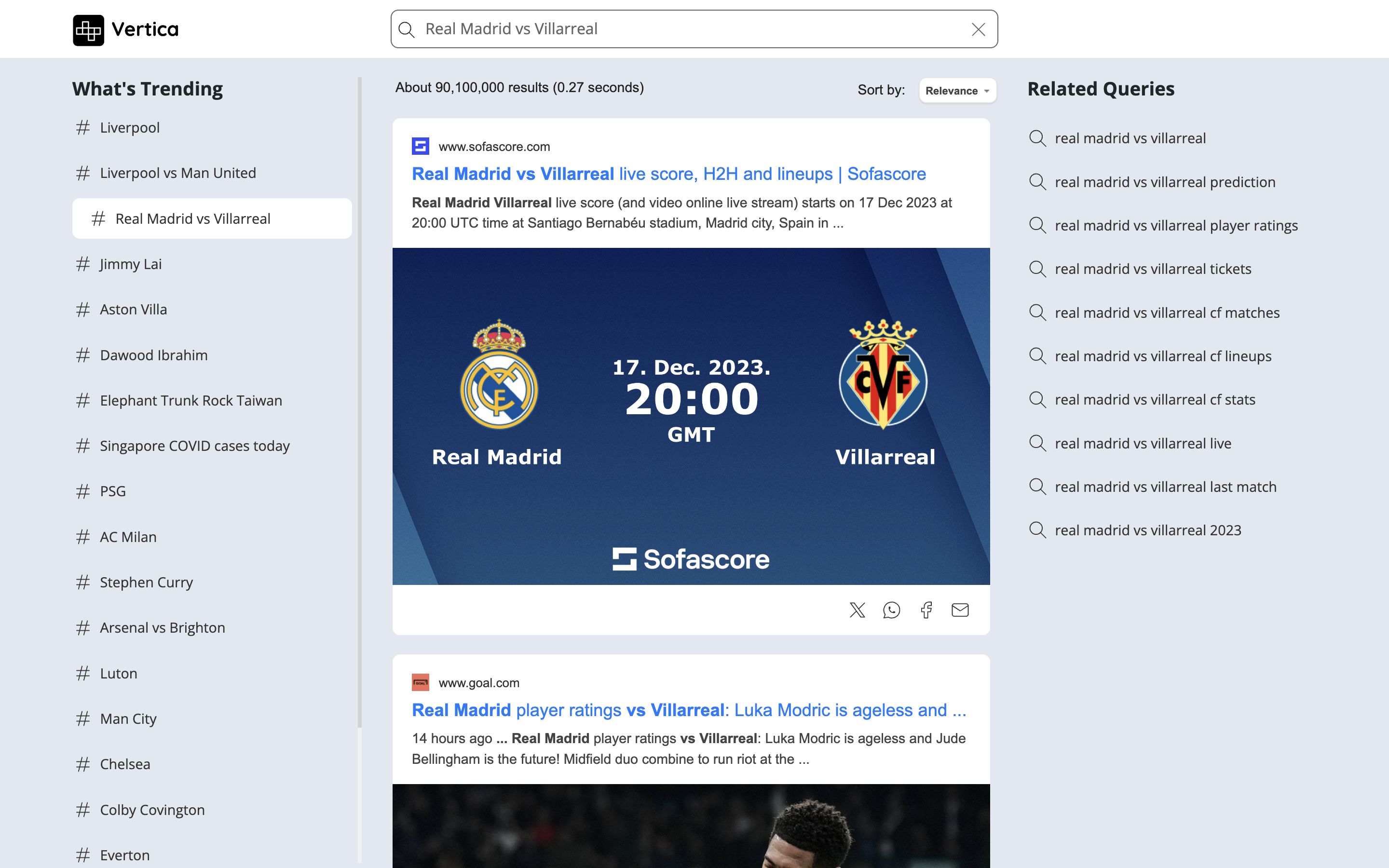Share the Sofascore result on X

[x=857, y=610]
